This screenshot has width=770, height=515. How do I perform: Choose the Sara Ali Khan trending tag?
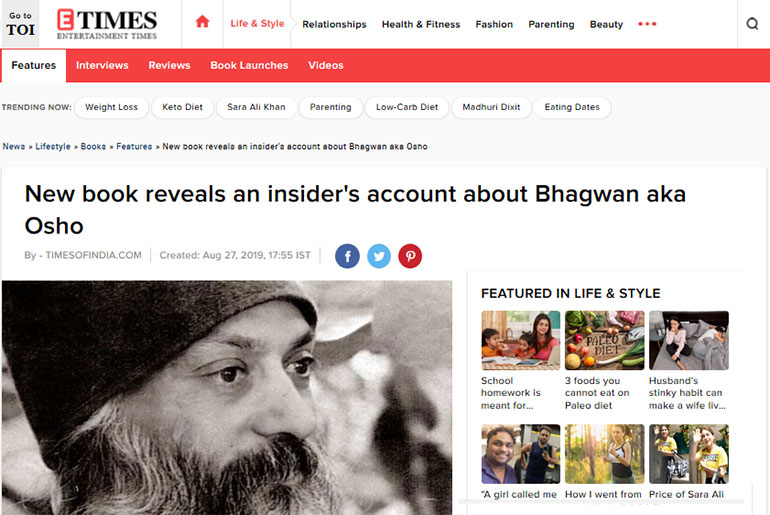coord(256,107)
